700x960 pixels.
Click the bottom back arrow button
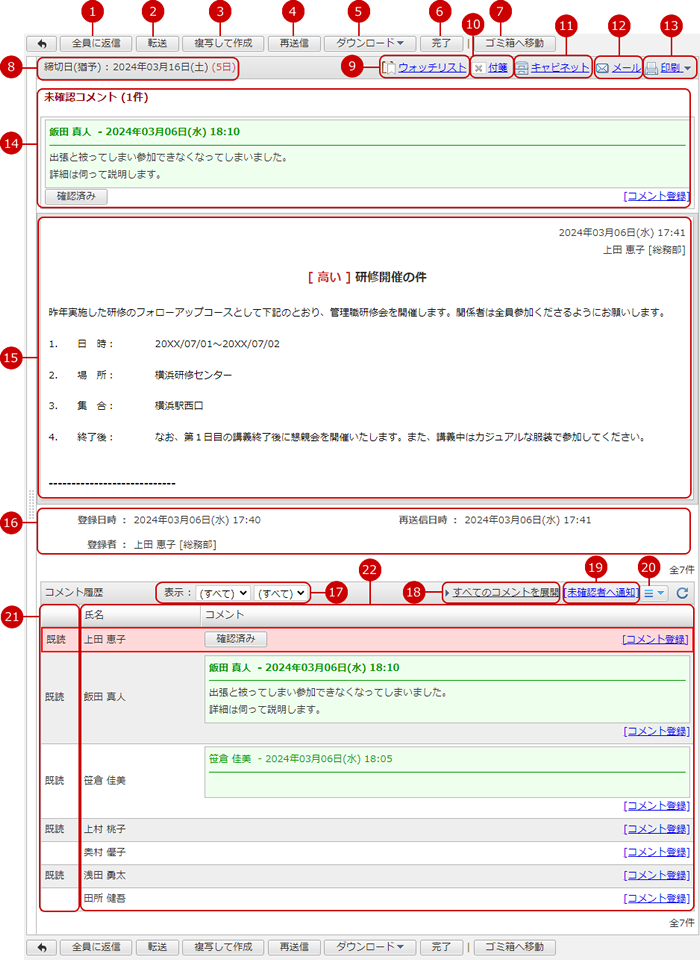[x=42, y=947]
